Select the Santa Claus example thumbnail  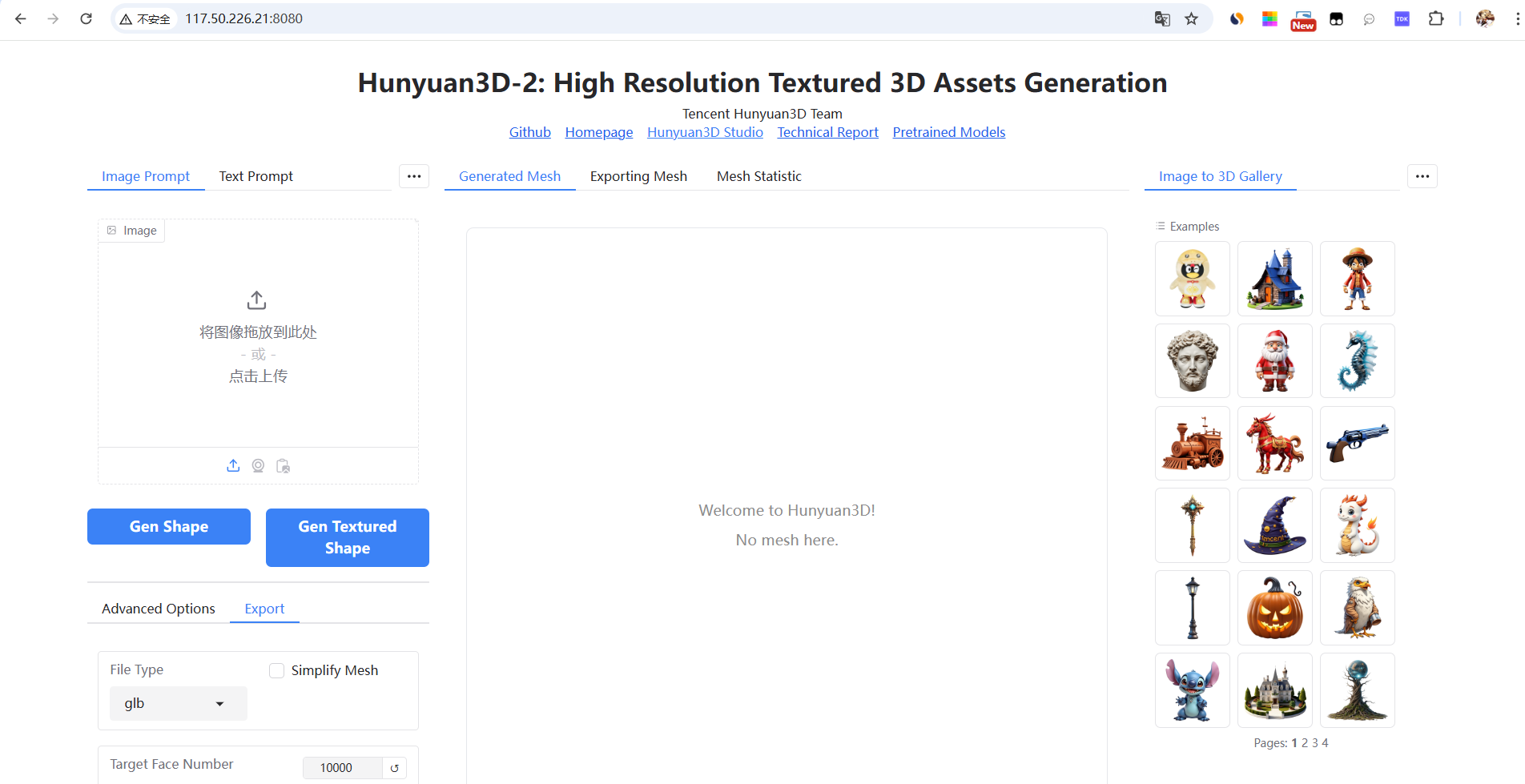(1275, 361)
